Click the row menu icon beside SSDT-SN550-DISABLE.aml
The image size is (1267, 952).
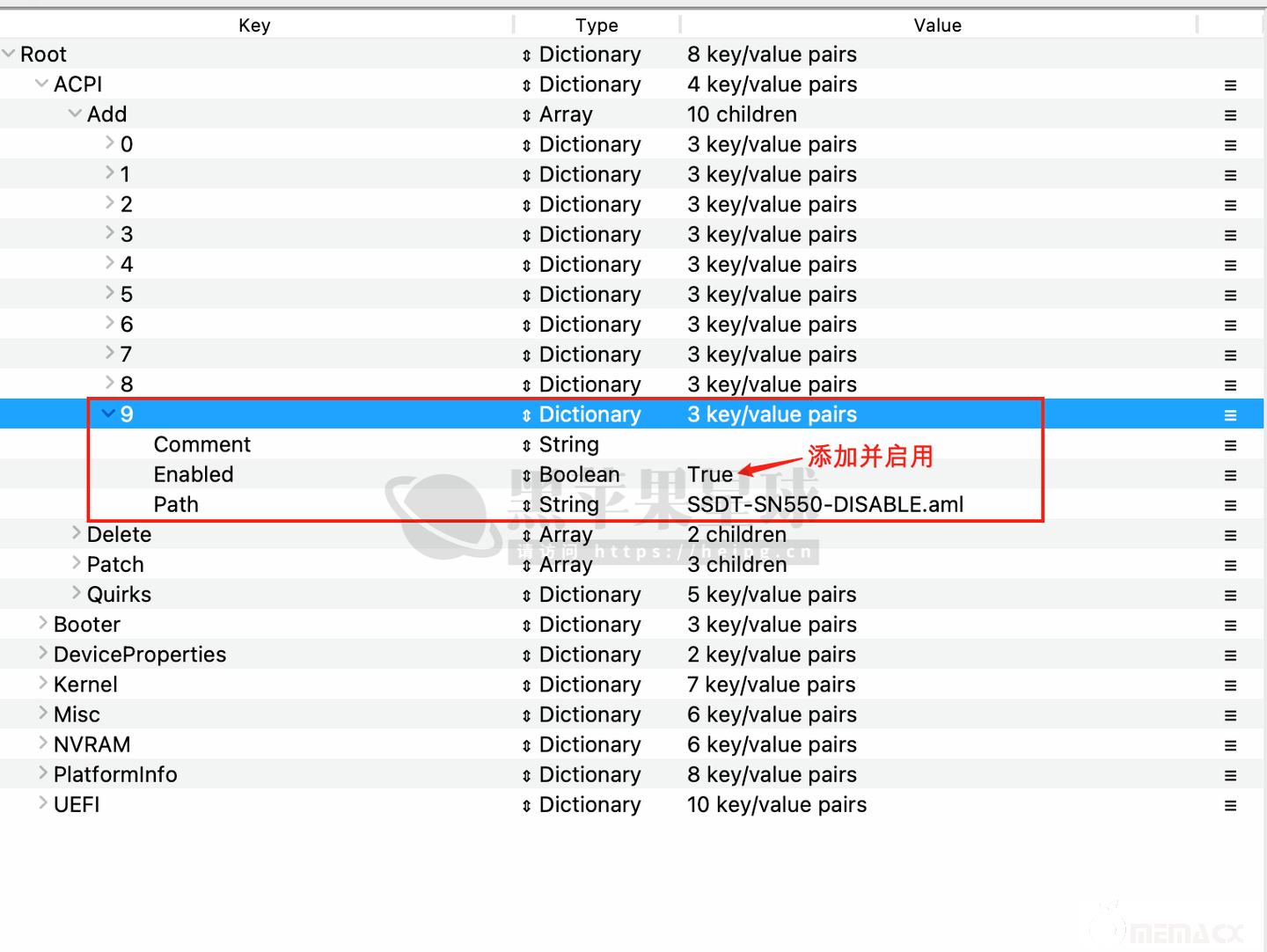(x=1230, y=505)
